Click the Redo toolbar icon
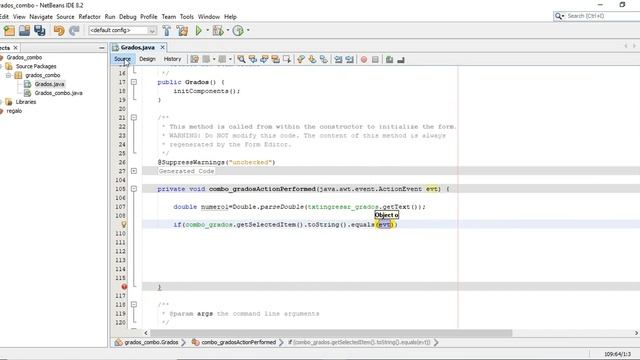The image size is (640, 360). click(x=74, y=31)
